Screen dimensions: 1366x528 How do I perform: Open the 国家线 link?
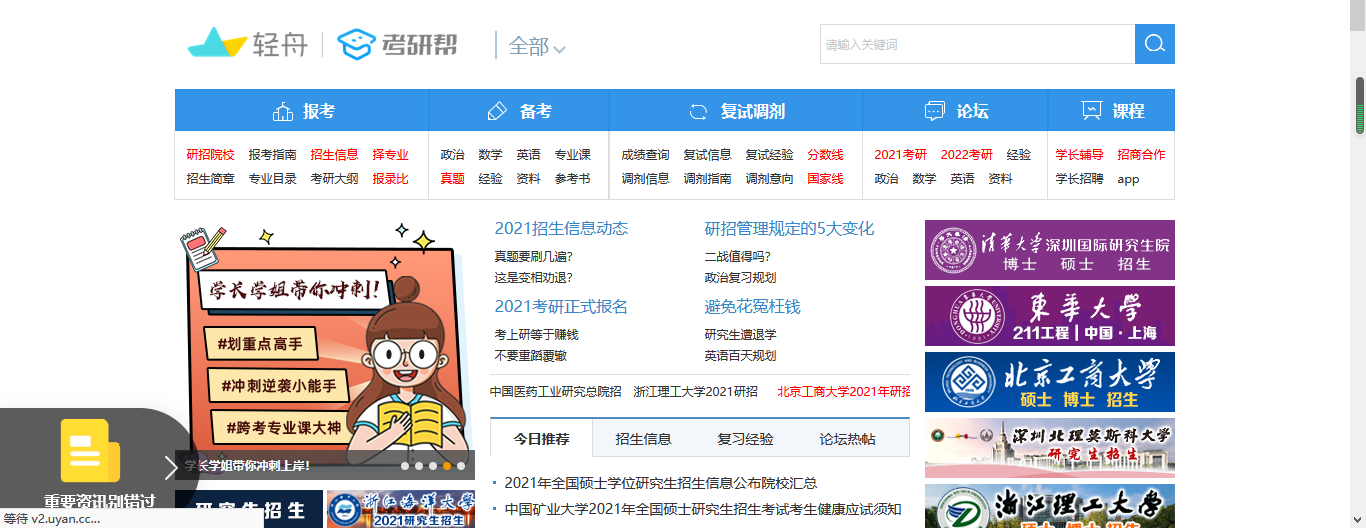tap(825, 179)
